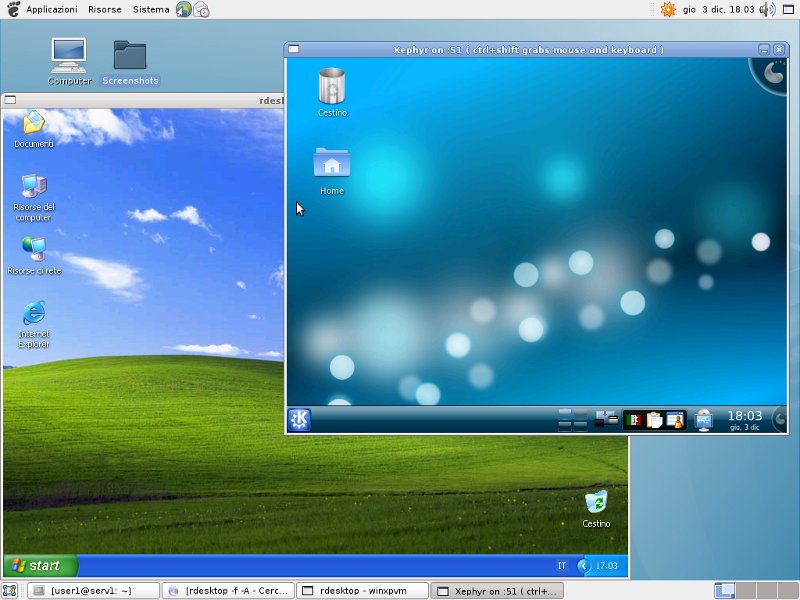Switch to the Xephyr on :51 taskbar button

(497, 591)
